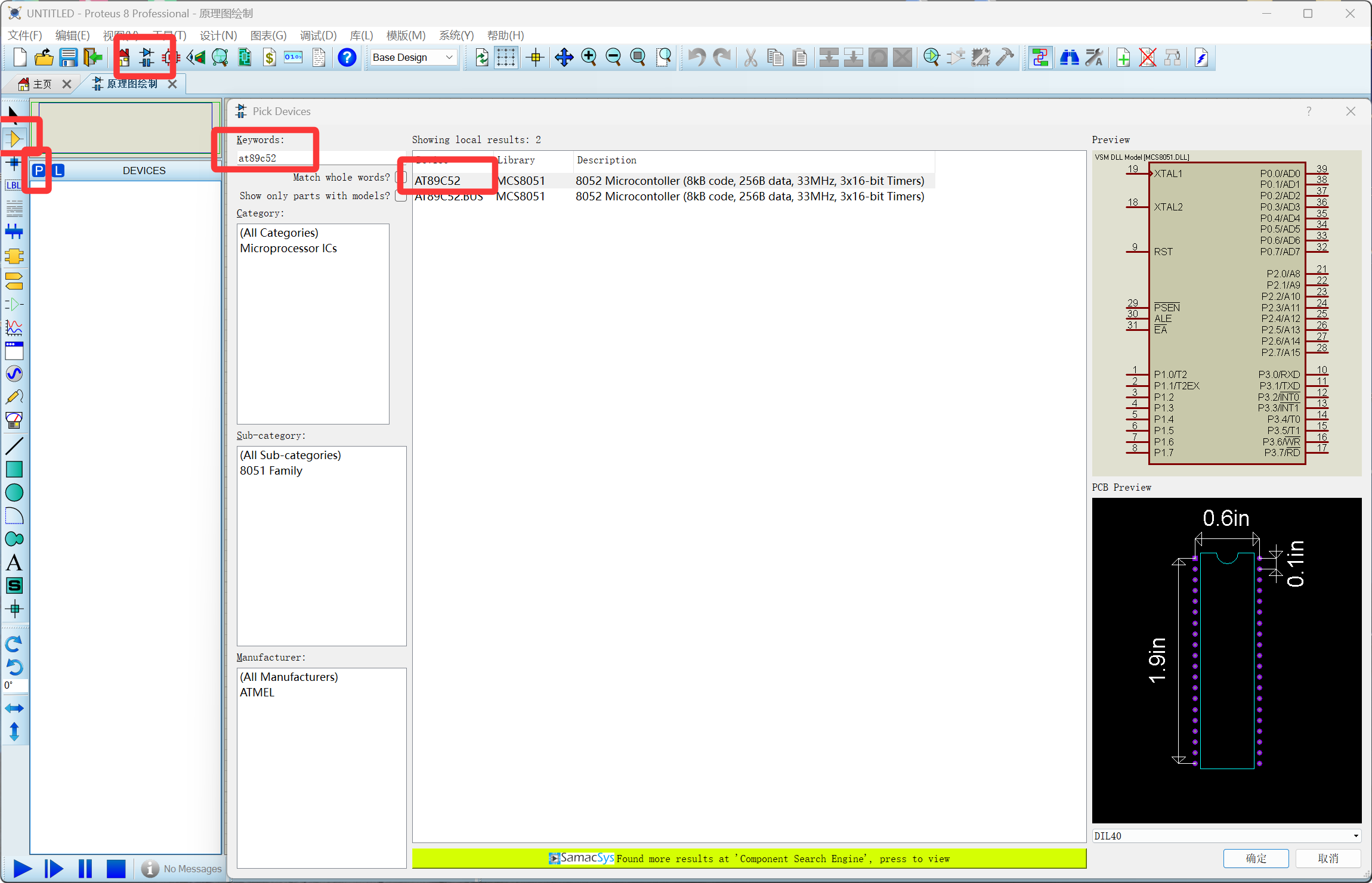Screen dimensions: 1372x883
Task: Save the current design
Action: pyautogui.click(x=69, y=57)
